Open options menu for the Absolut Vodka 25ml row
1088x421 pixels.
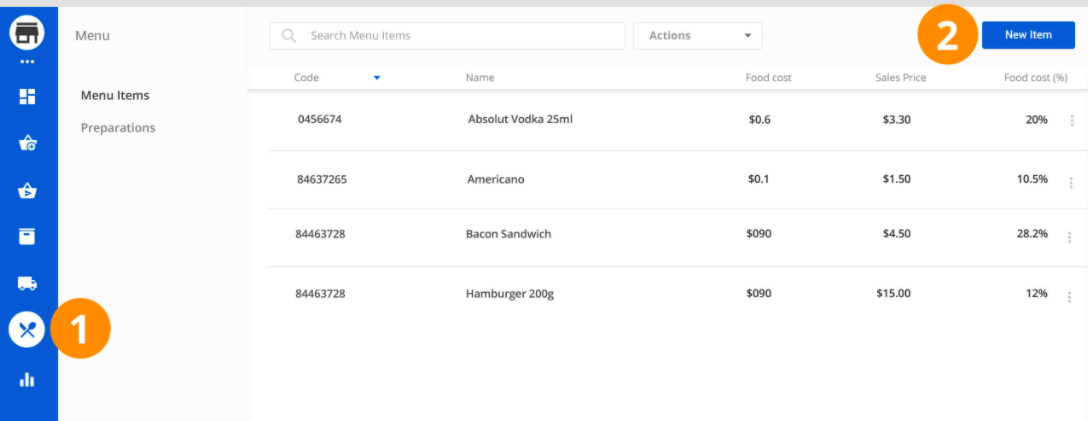coord(1069,121)
